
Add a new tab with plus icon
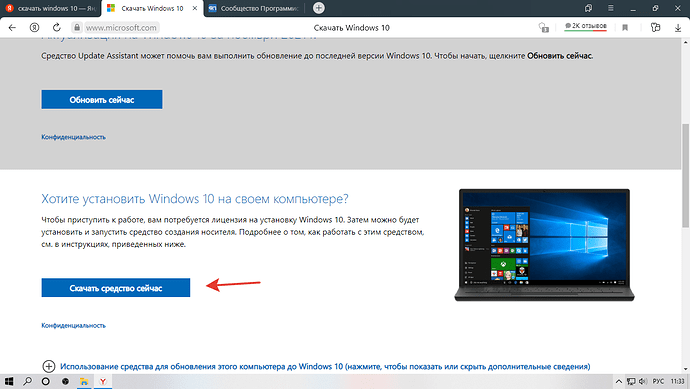coord(319,8)
